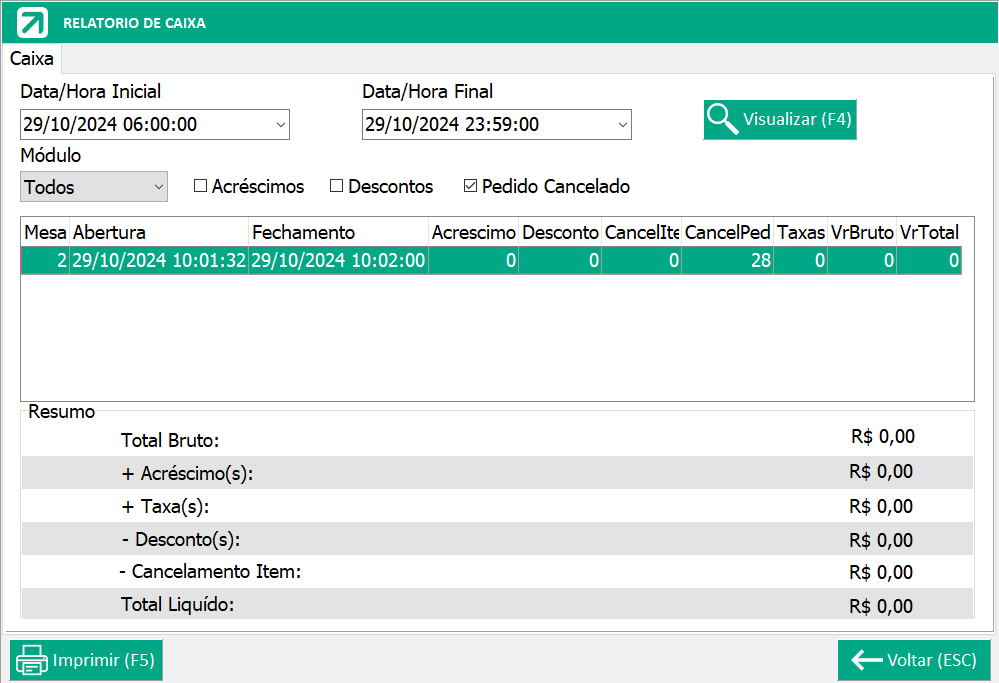Click the + Taxa(s) summary label
Screen dimensions: 999x683
coord(166,507)
